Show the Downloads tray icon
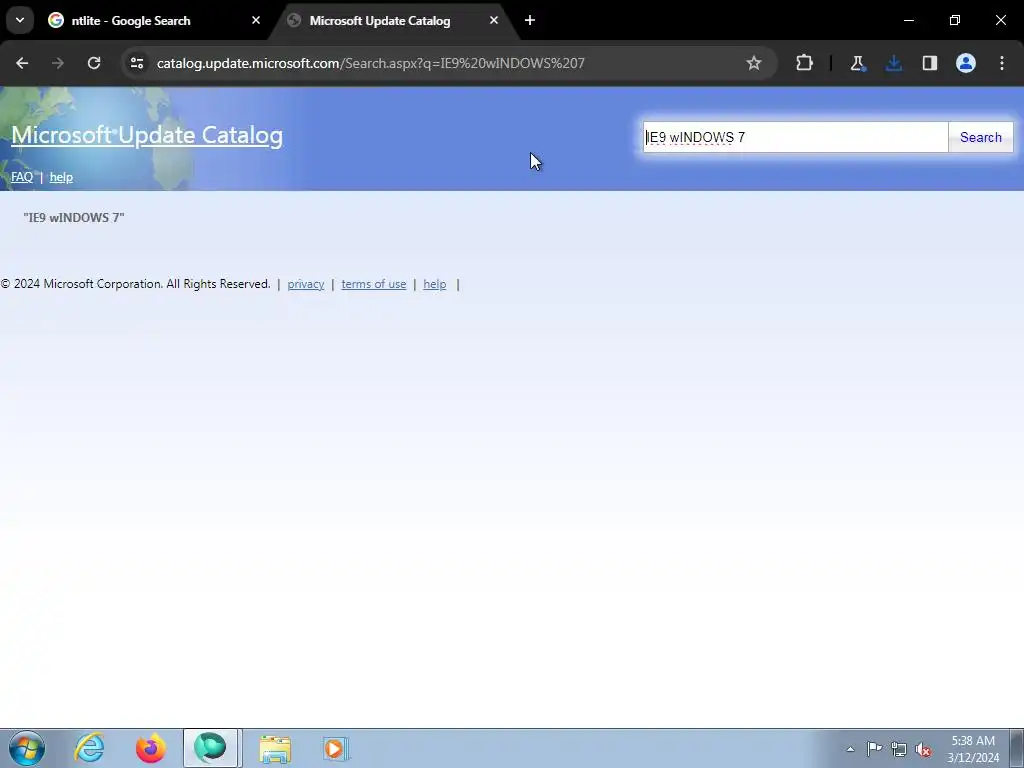 (893, 63)
